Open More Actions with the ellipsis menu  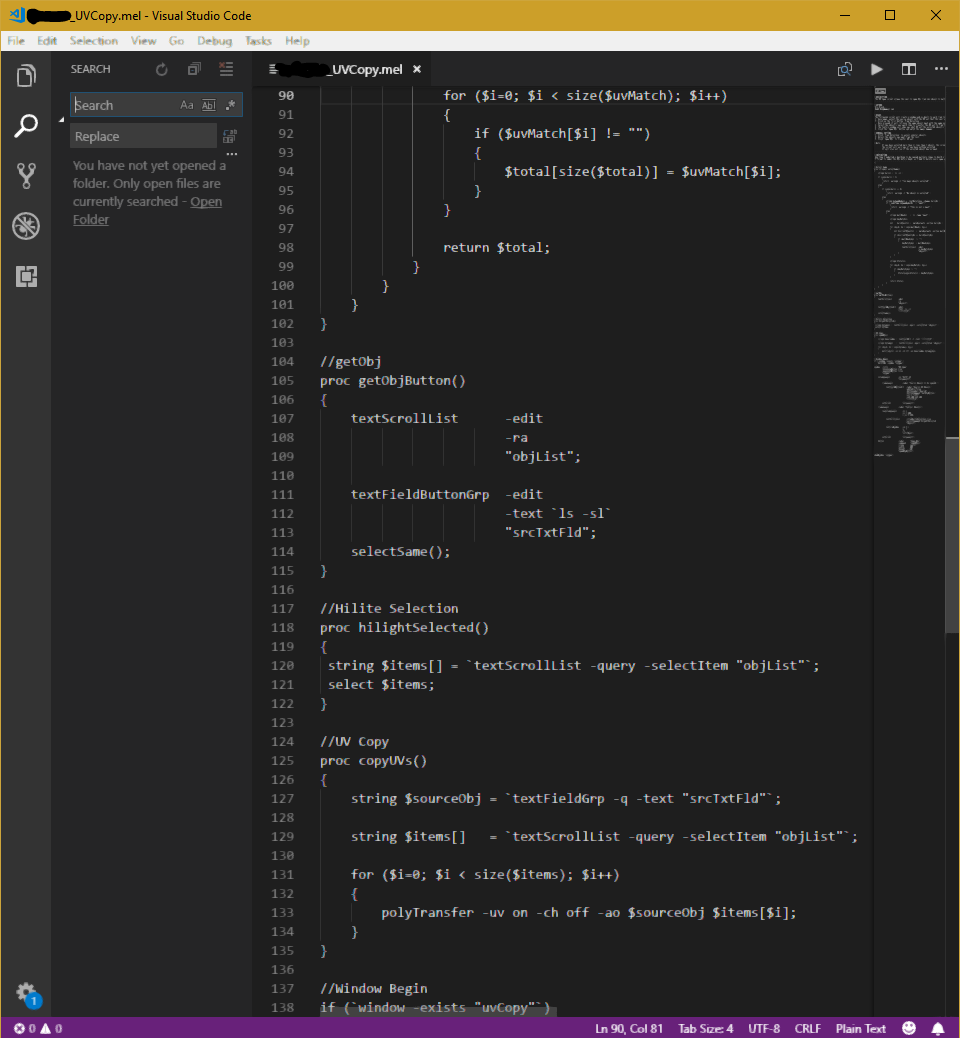pyautogui.click(x=940, y=69)
